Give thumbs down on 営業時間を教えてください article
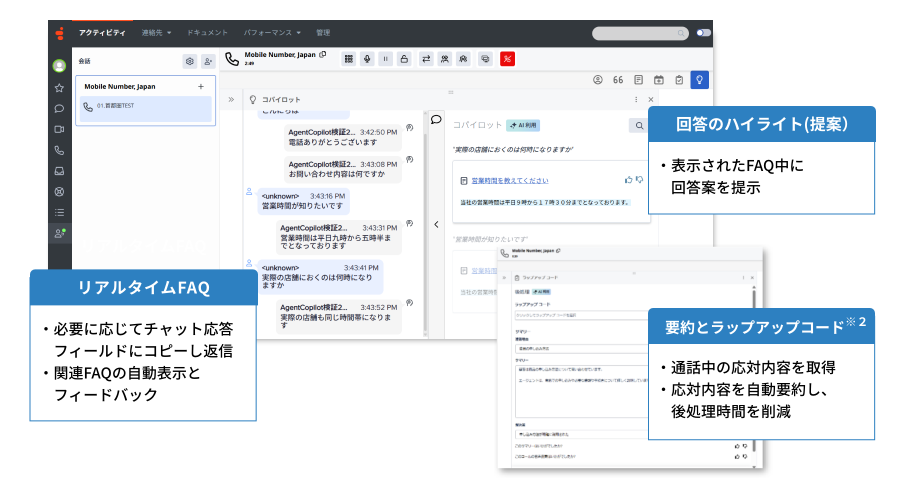The image size is (900, 495). 639,180
